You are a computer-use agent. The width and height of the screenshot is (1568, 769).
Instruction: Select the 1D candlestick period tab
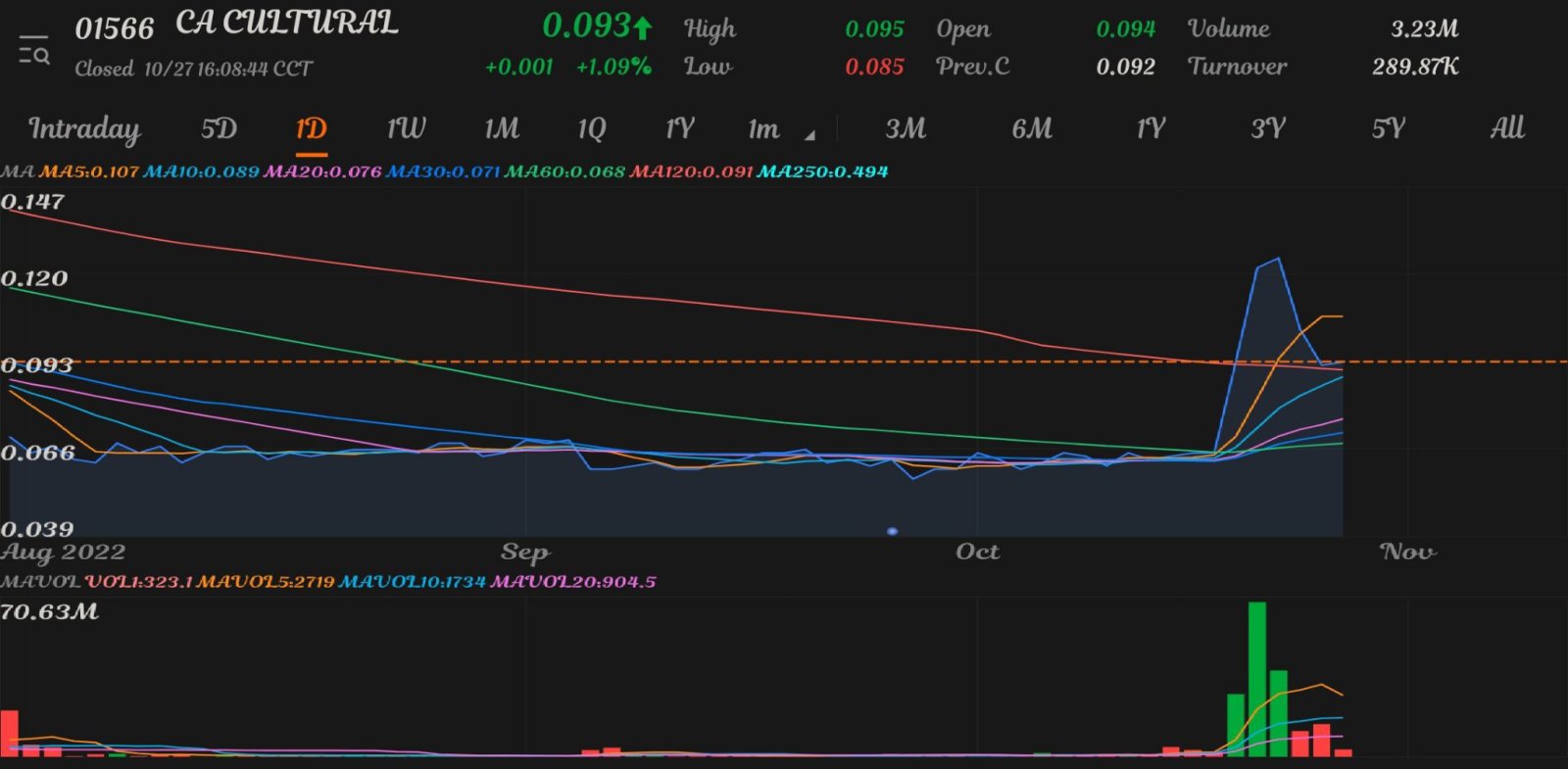point(312,128)
